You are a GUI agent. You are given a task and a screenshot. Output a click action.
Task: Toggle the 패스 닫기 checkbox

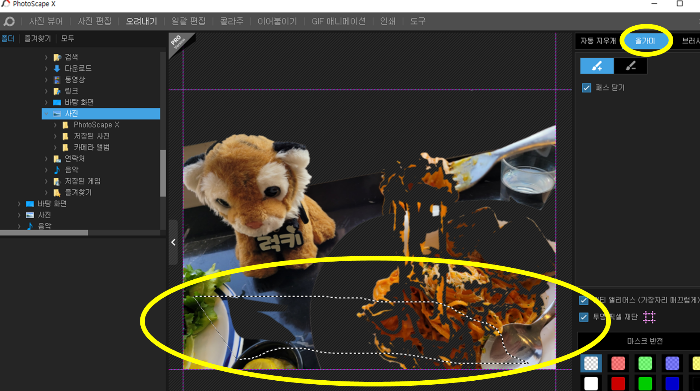tap(586, 88)
